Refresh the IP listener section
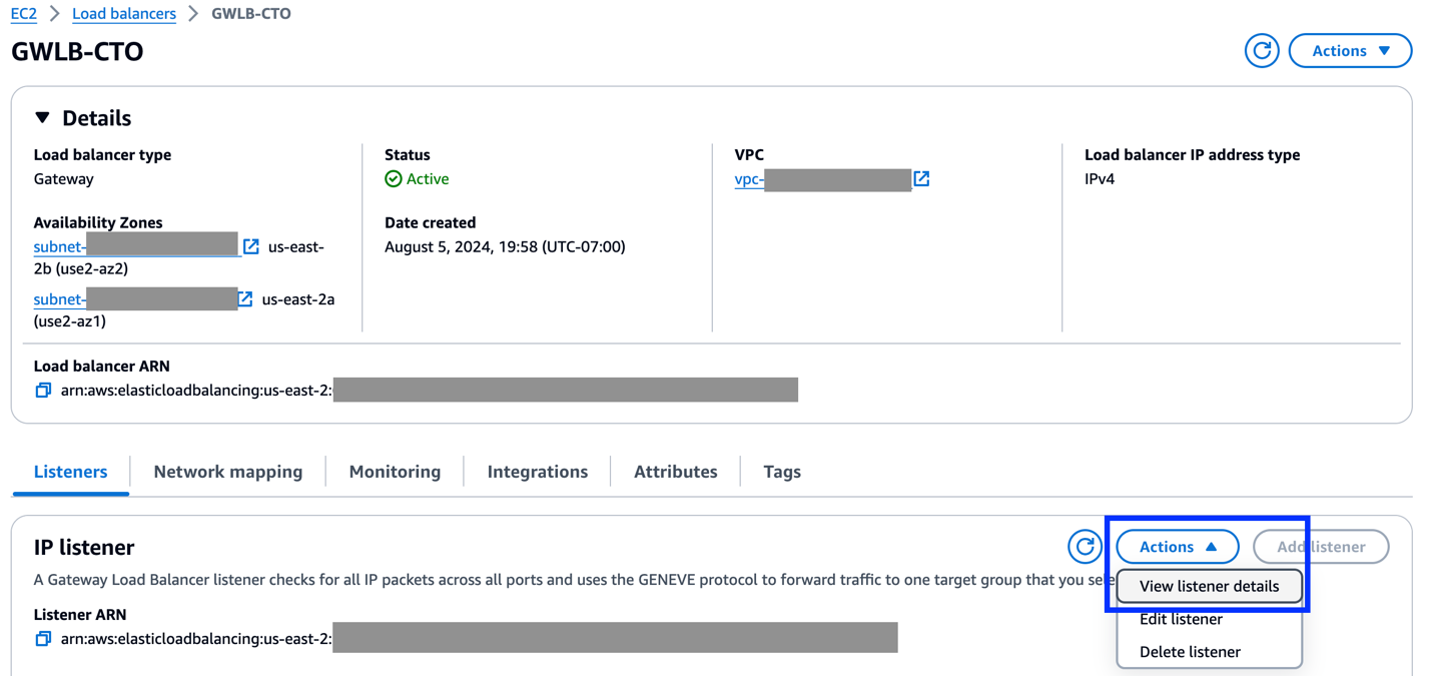 pos(1084,547)
